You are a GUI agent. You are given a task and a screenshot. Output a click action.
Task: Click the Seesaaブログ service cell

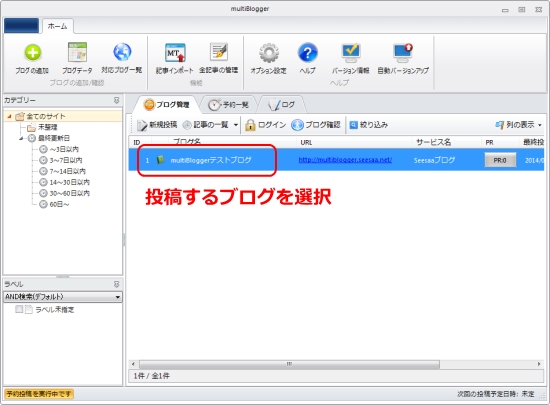point(434,160)
